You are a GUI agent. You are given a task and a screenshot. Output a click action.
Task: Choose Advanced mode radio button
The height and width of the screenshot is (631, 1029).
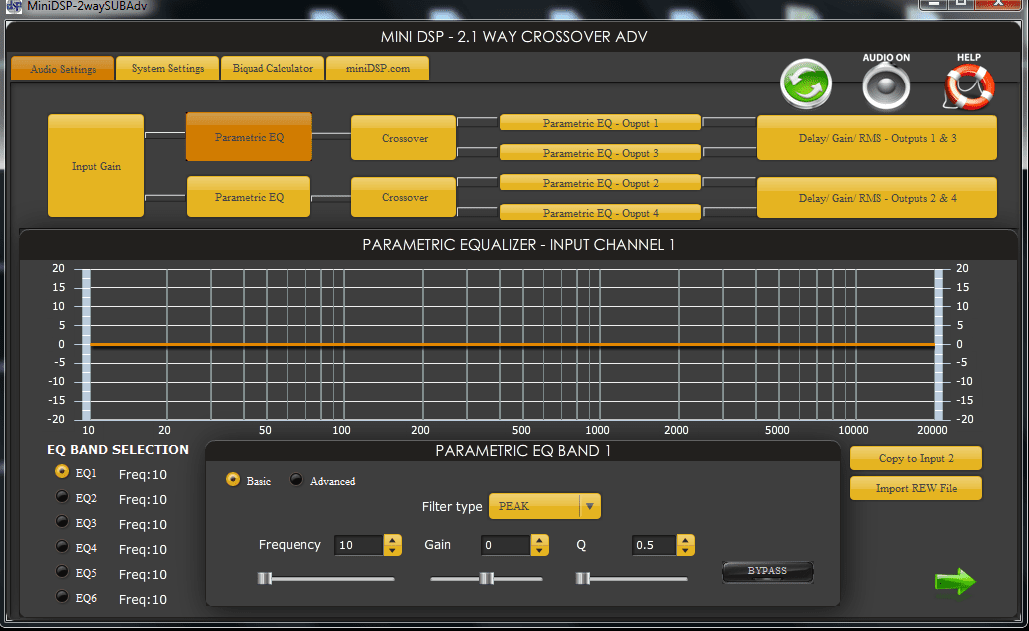click(x=296, y=479)
